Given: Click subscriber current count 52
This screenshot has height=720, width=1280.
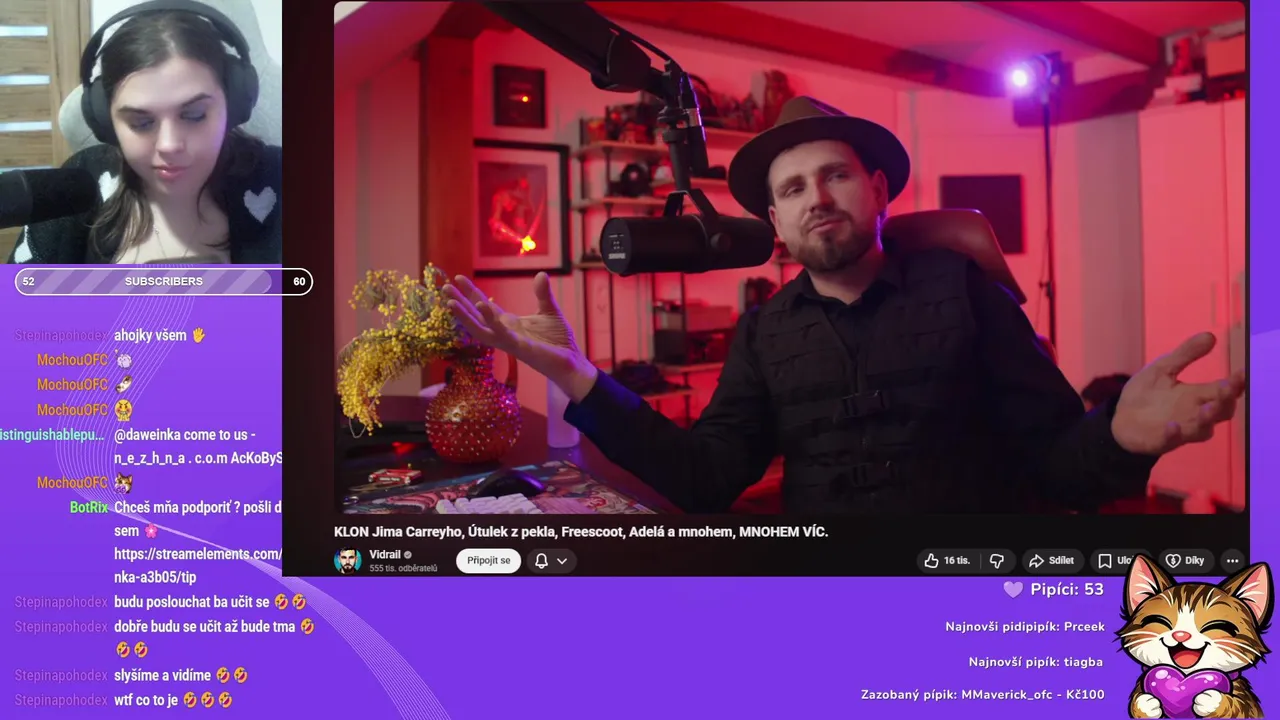Looking at the screenshot, I should coord(28,282).
